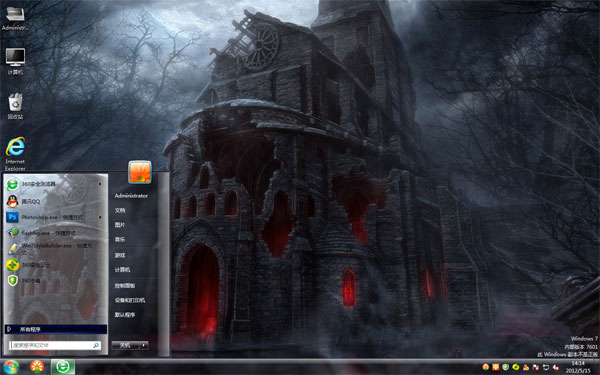Open network status tray icon
Image resolution: width=600 pixels, height=375 pixels.
coord(546,367)
